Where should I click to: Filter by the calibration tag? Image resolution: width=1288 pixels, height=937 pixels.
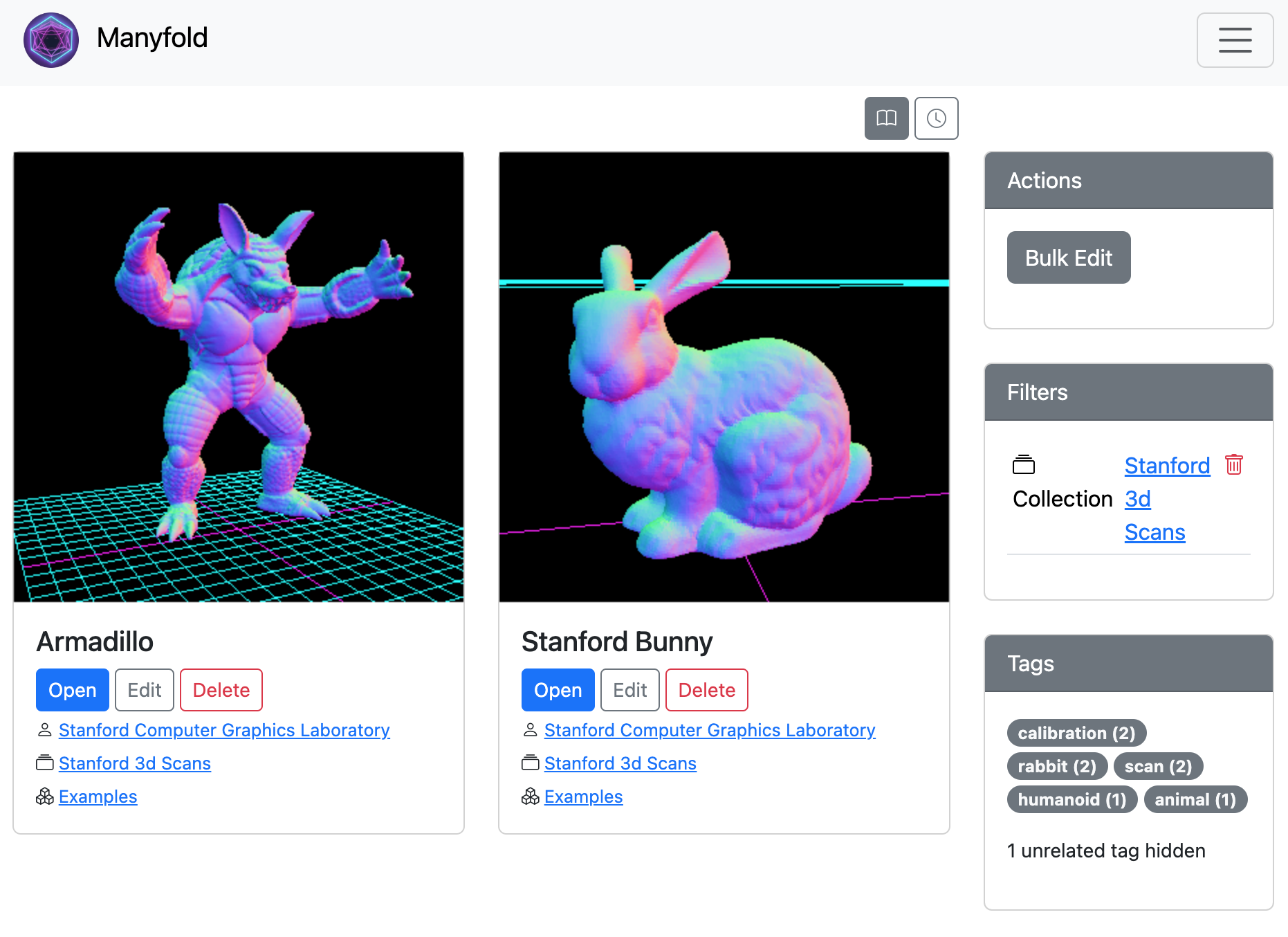1076,733
